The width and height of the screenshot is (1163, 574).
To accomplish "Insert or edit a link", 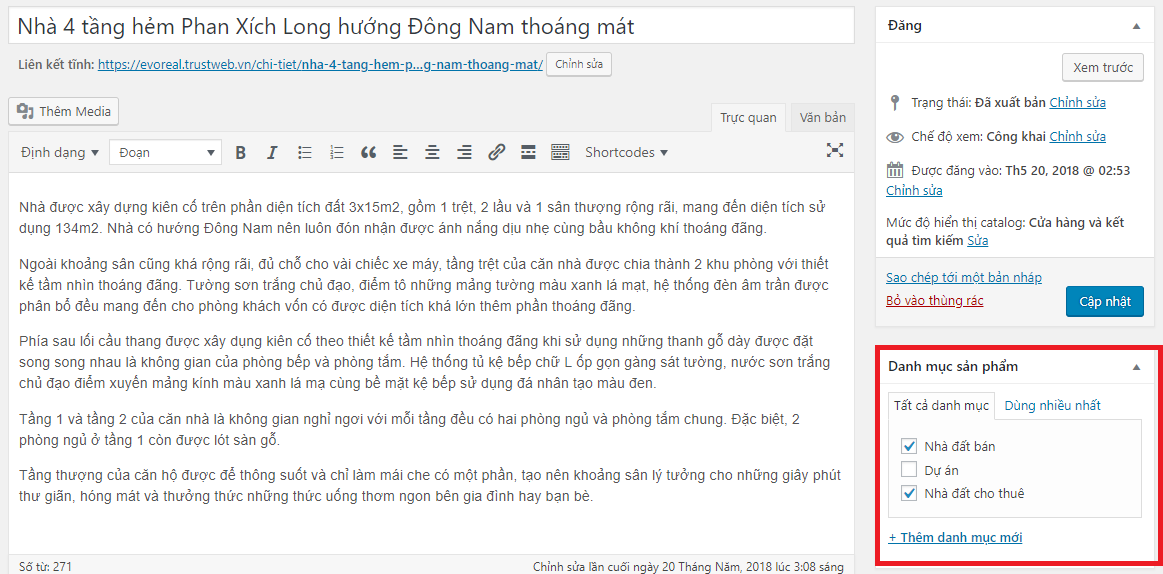I will (x=496, y=153).
